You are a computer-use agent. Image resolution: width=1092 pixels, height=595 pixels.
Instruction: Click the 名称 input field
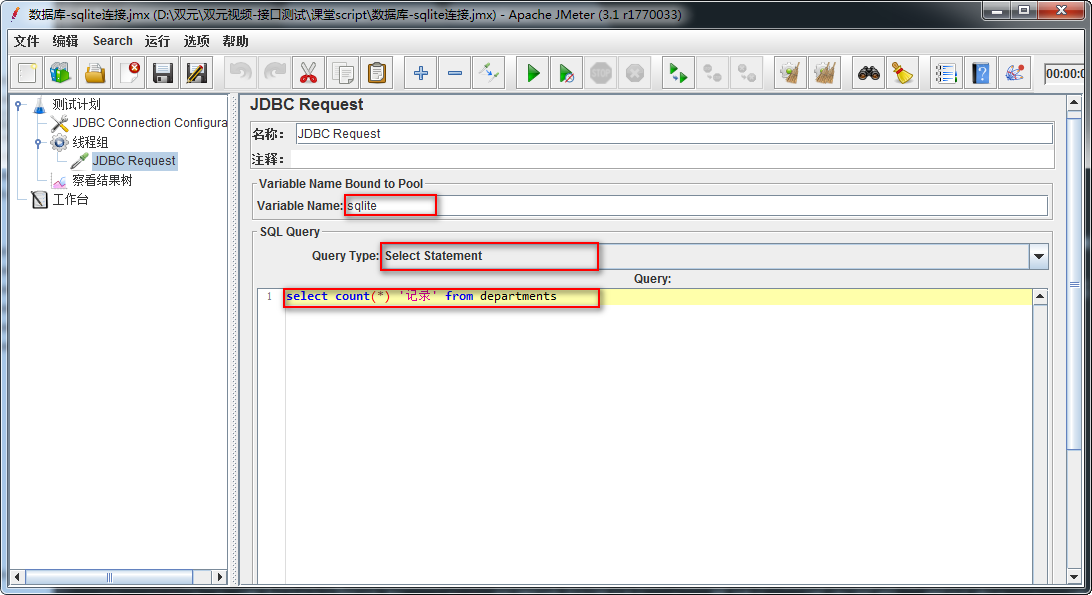(673, 134)
